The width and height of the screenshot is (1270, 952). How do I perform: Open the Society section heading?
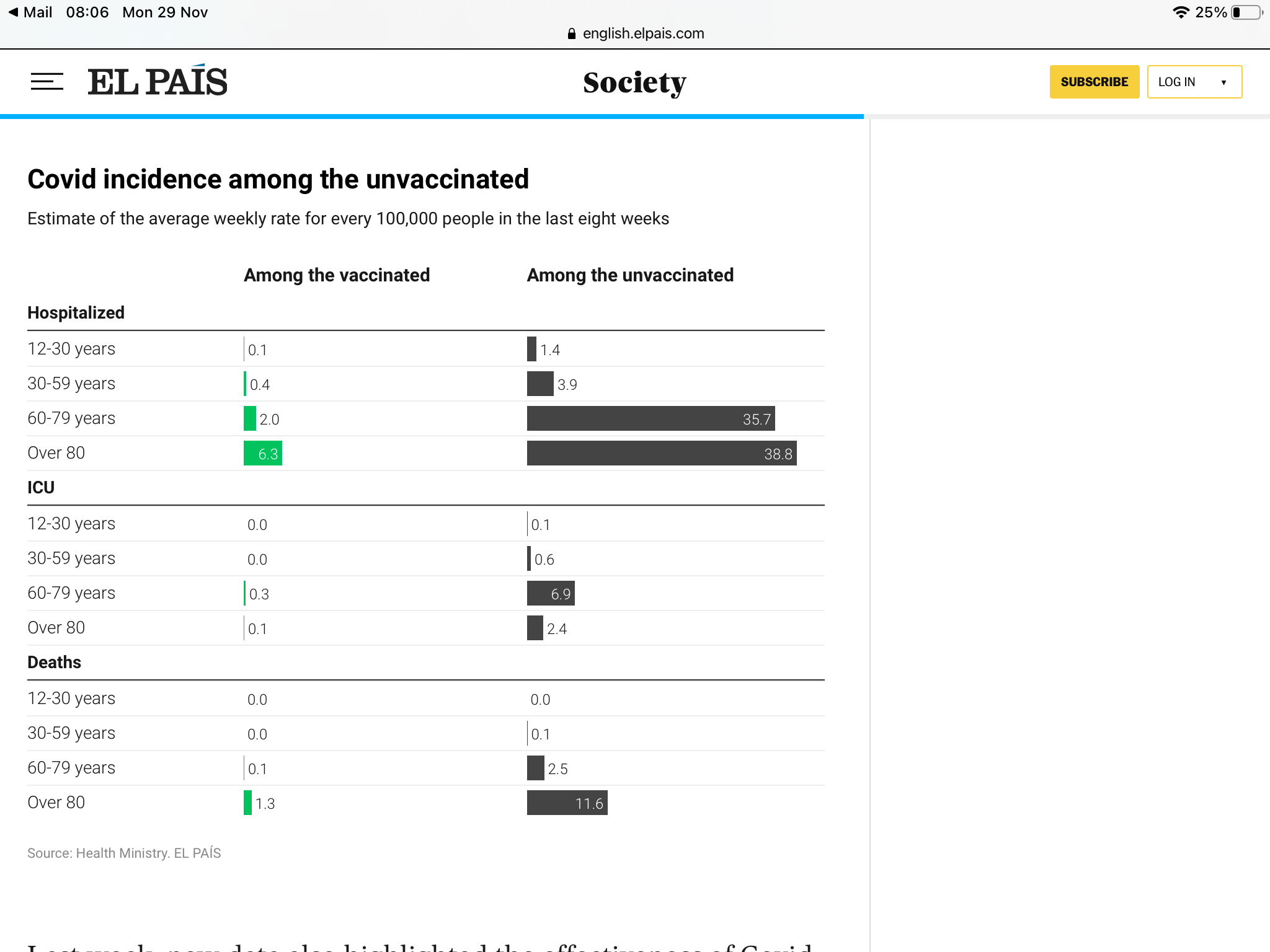click(x=634, y=82)
